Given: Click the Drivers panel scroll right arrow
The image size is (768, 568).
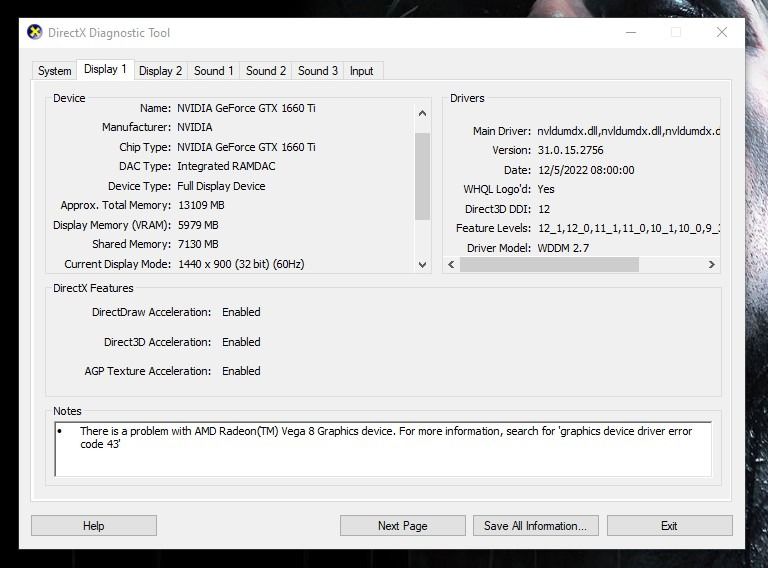Looking at the screenshot, I should pos(712,265).
